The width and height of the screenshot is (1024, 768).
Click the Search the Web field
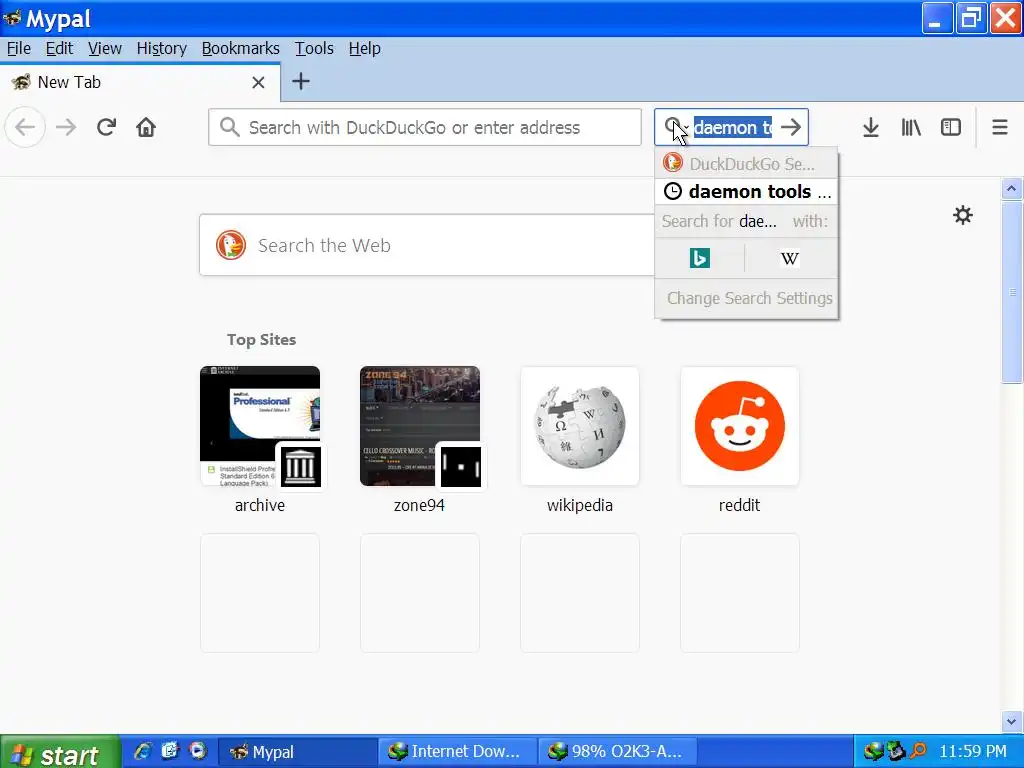coord(428,246)
